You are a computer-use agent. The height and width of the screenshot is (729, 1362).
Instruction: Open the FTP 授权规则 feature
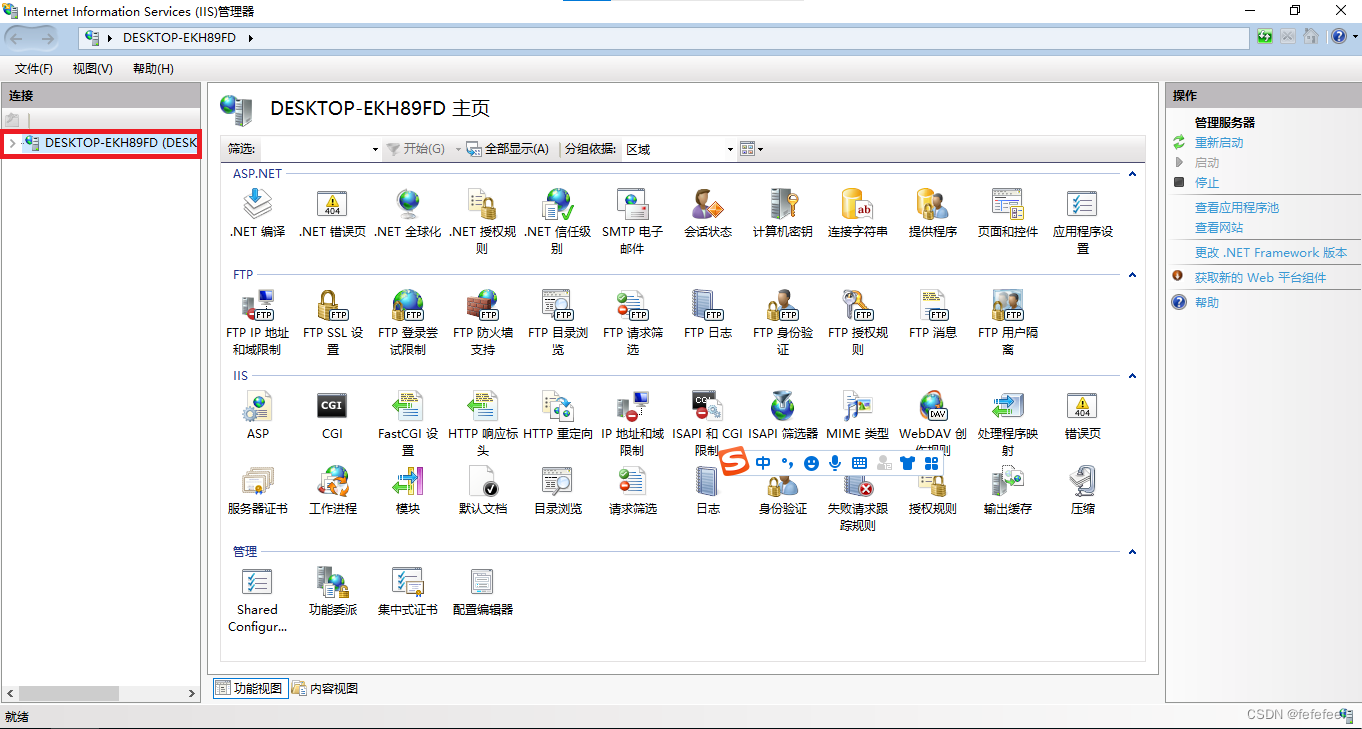click(857, 322)
